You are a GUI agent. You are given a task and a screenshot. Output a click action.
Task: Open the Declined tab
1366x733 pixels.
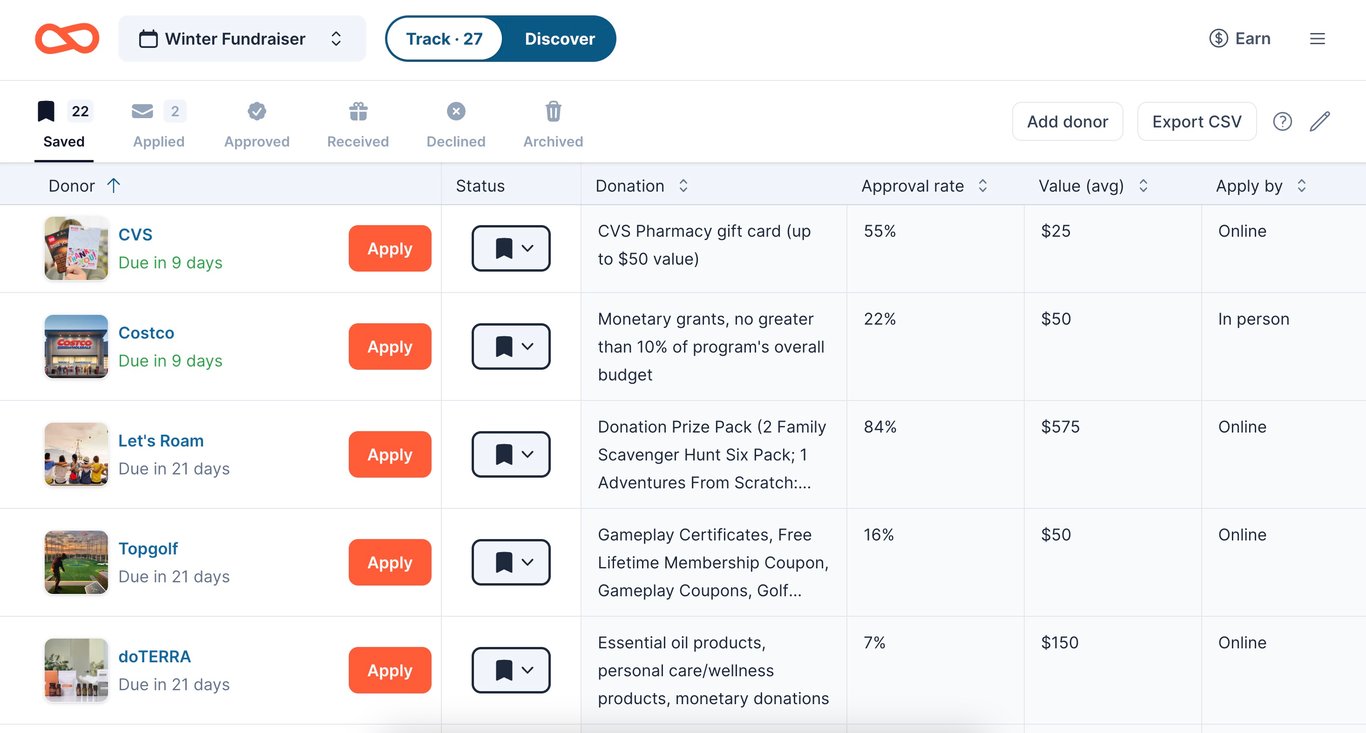coord(456,125)
